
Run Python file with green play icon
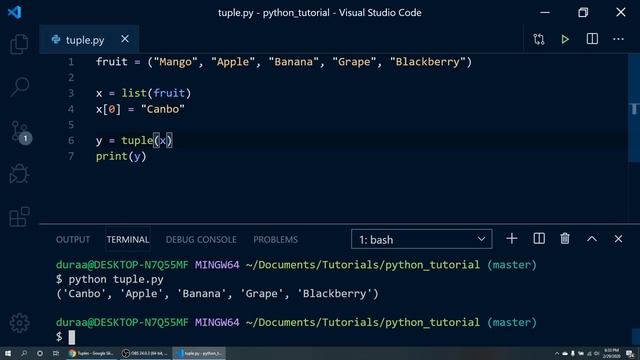pyautogui.click(x=565, y=39)
